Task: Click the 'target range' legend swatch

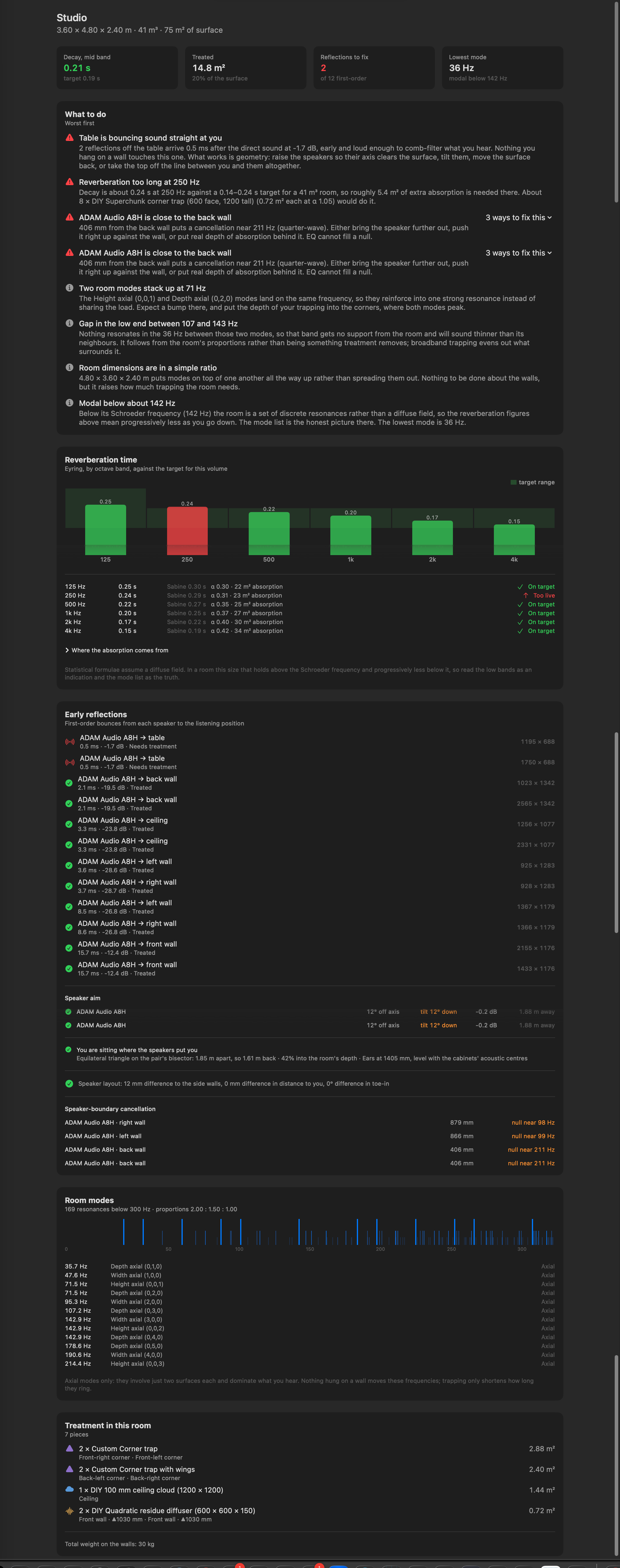Action: click(514, 482)
